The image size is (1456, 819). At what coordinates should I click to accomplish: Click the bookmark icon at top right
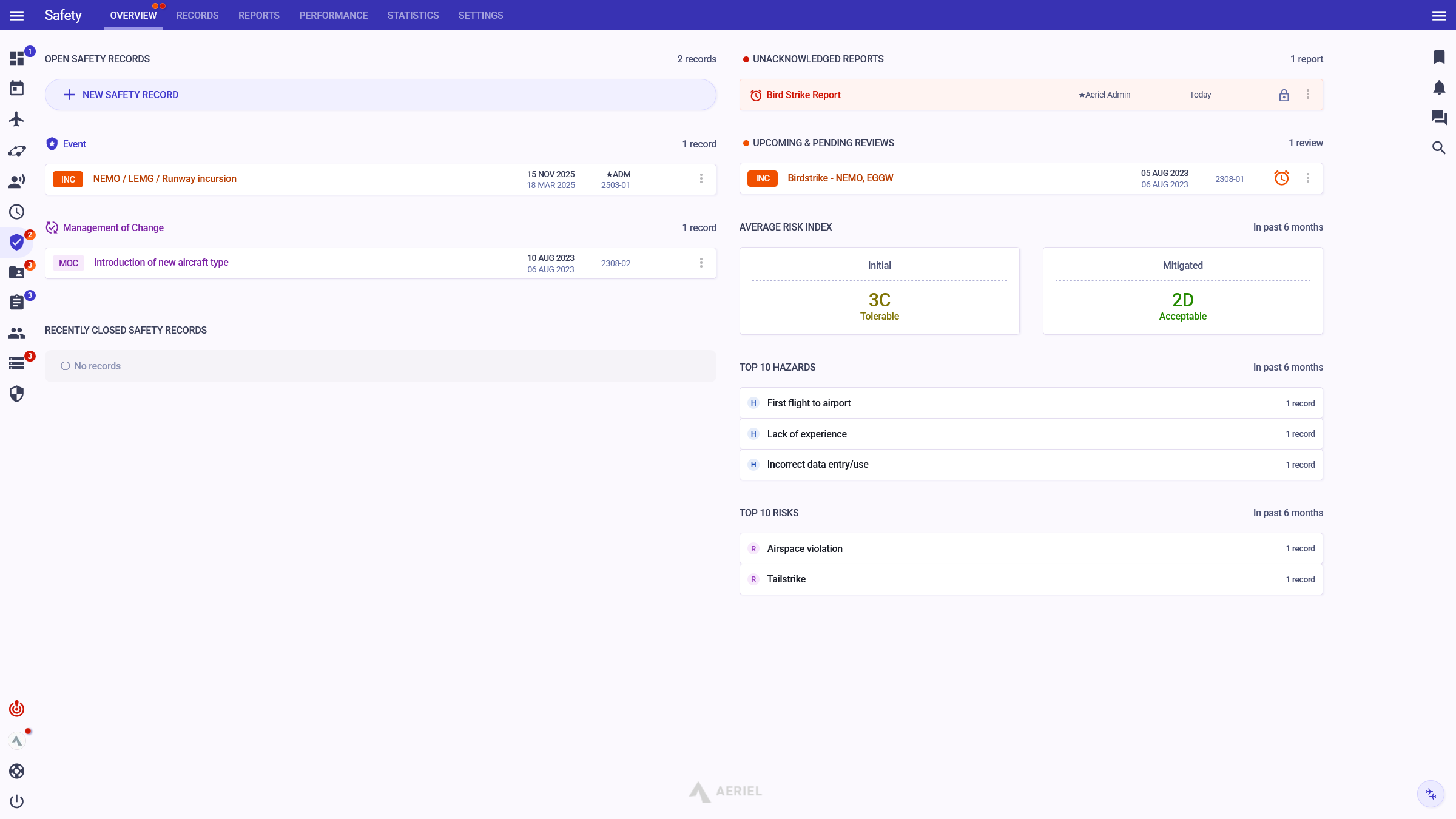coord(1438,57)
